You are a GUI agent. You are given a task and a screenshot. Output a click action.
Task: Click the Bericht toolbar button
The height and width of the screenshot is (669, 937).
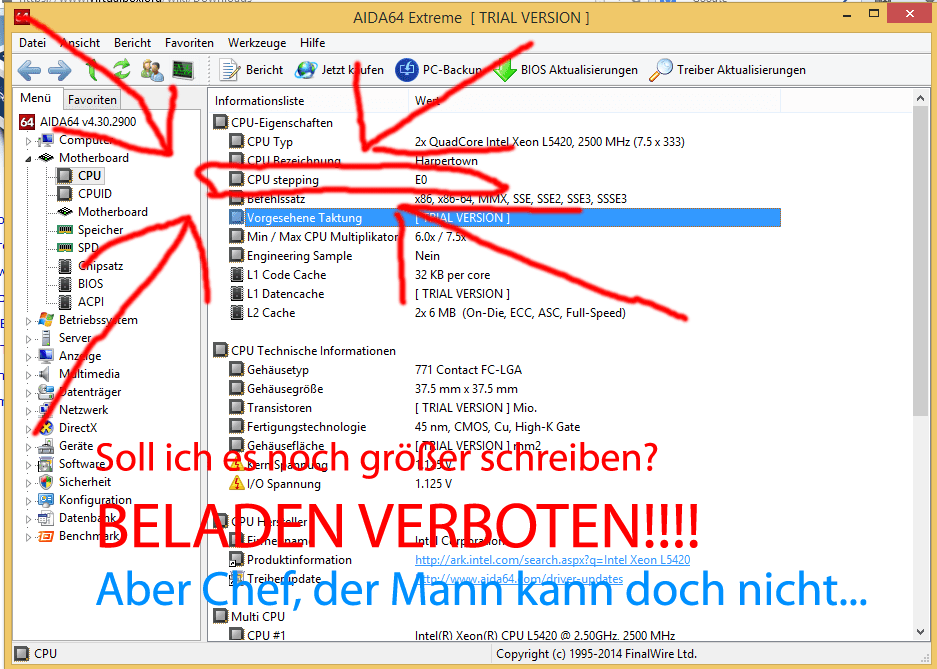[x=251, y=70]
